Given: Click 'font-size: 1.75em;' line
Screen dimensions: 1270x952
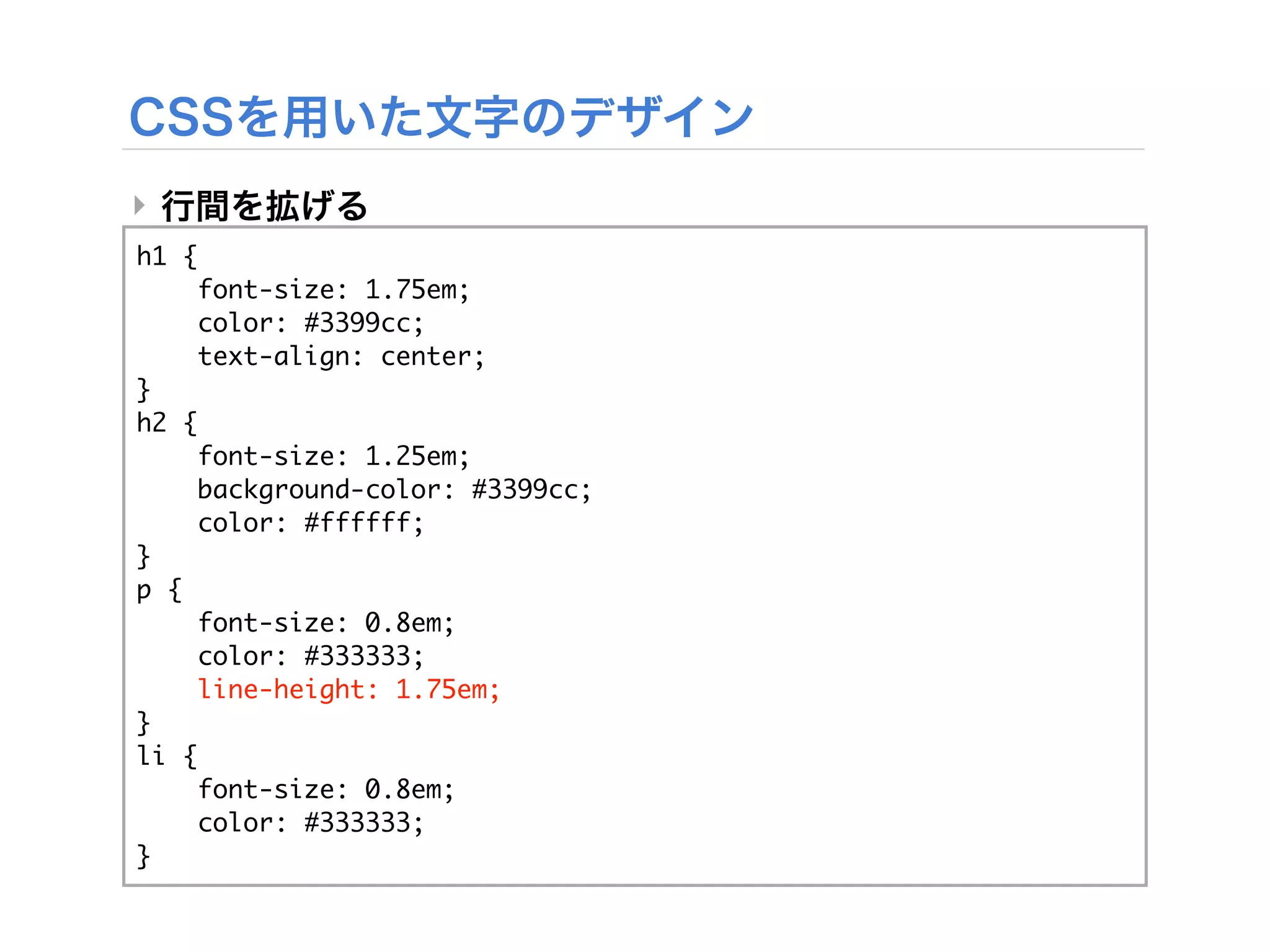Looking at the screenshot, I should pyautogui.click(x=334, y=289).
